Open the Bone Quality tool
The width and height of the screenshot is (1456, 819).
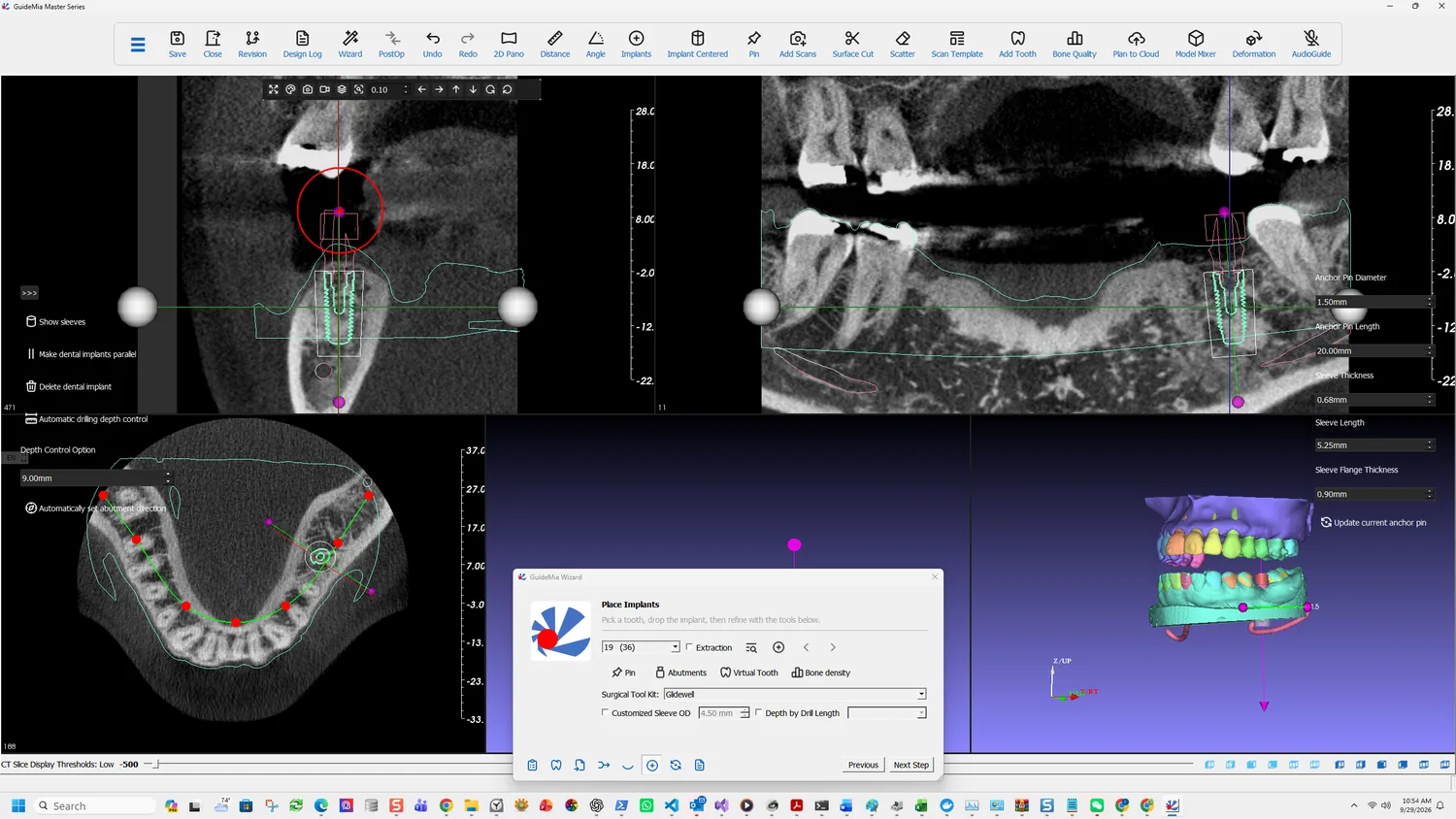pos(1075,44)
